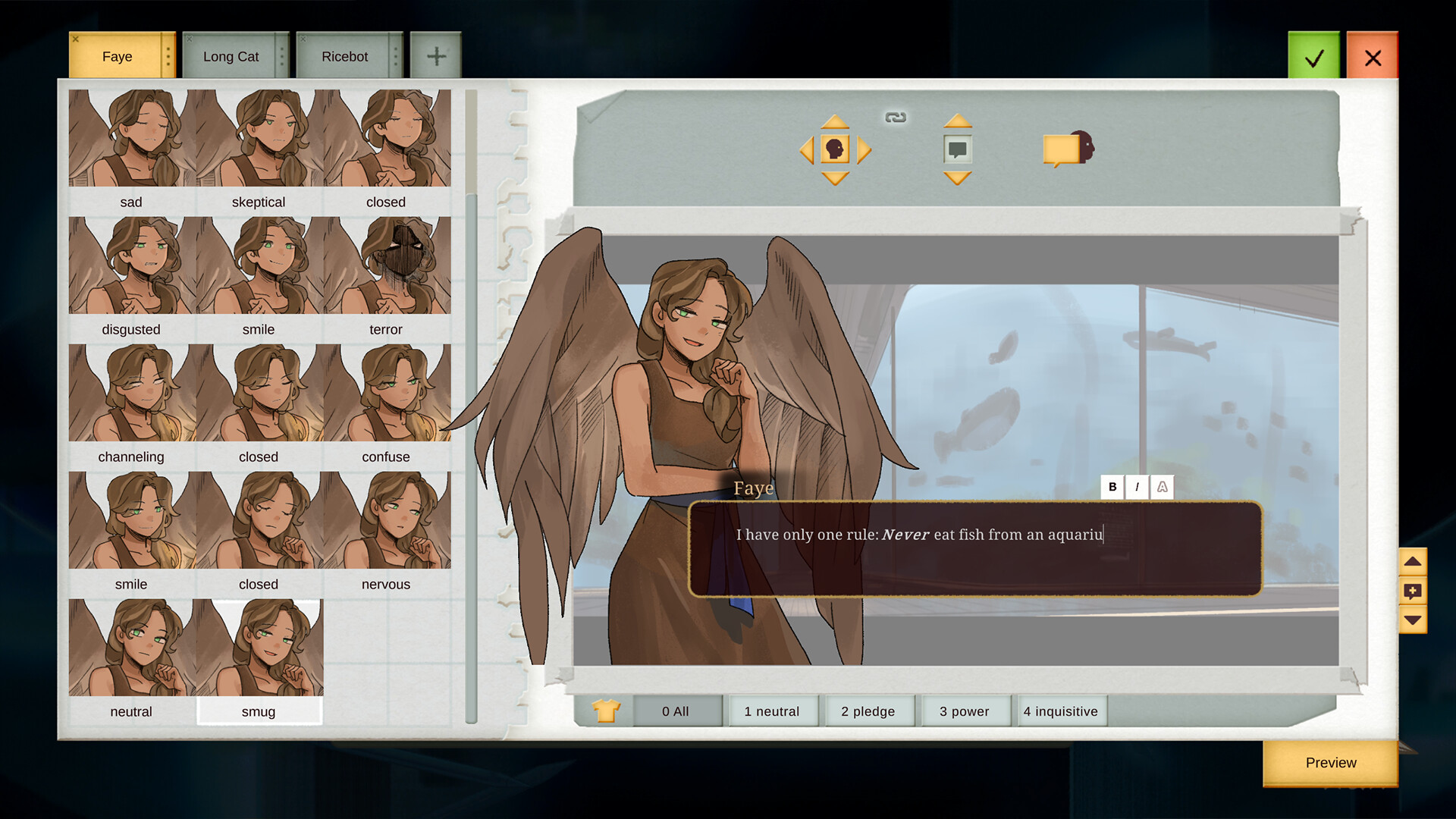Toggle the I italic formatting icon
Image resolution: width=1456 pixels, height=819 pixels.
pos(1137,488)
